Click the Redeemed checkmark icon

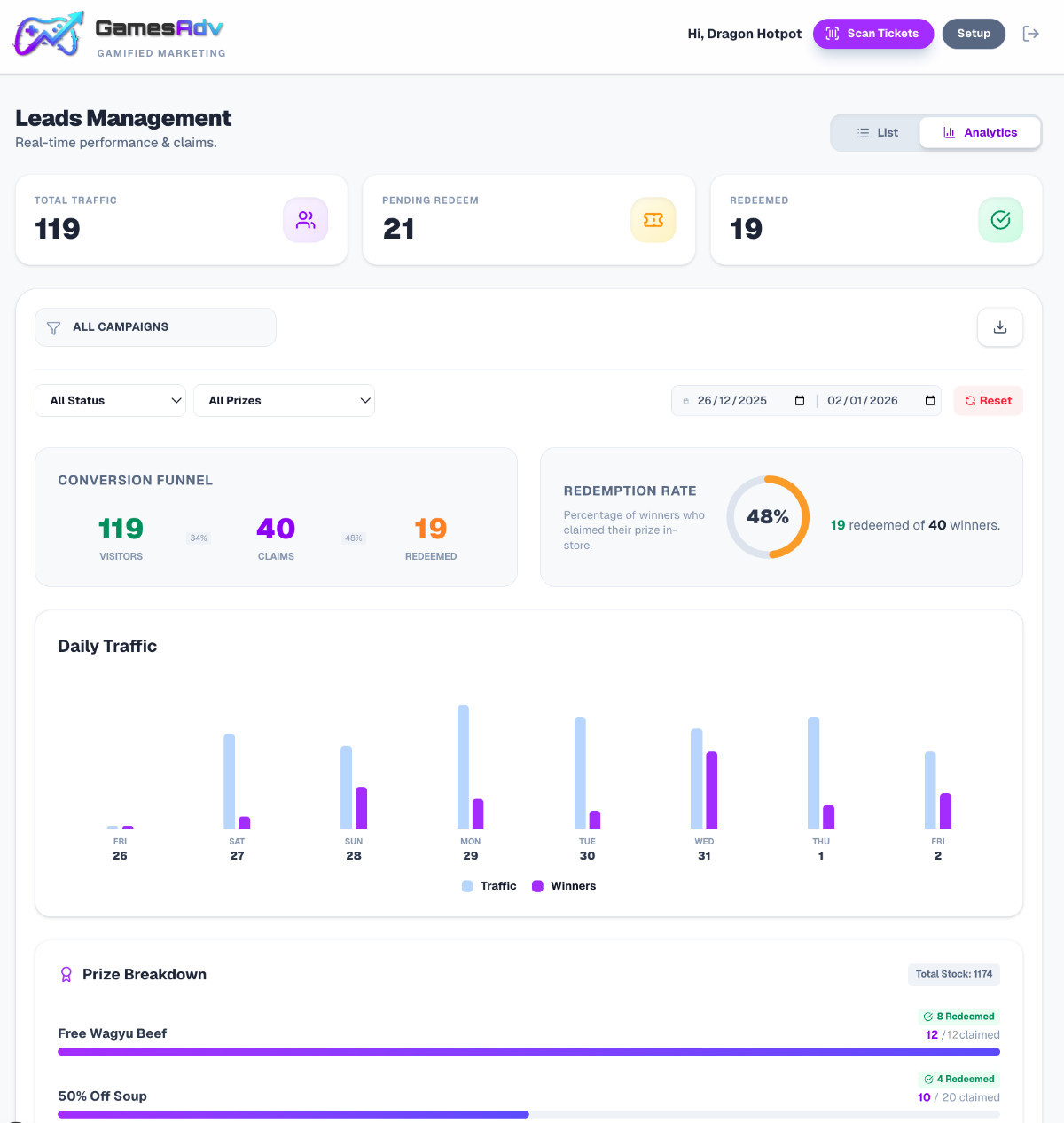coord(1000,220)
